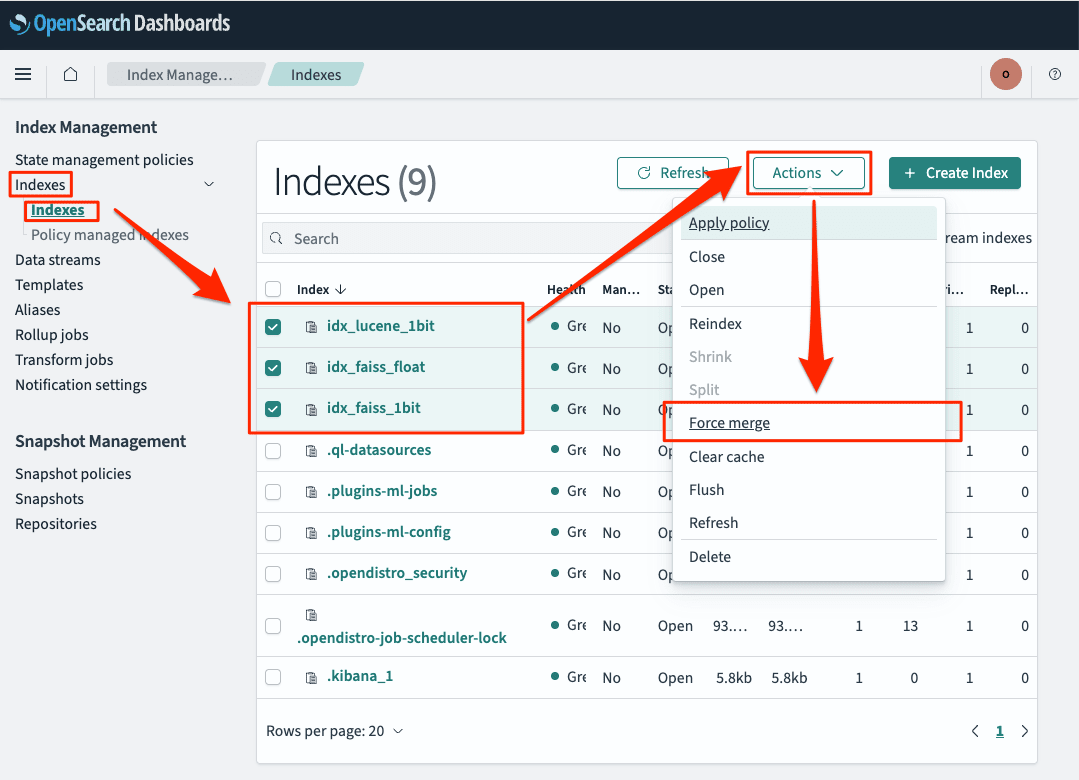1079x780 pixels.
Task: Open State management policies in sidebar
Action: pyautogui.click(x=104, y=160)
